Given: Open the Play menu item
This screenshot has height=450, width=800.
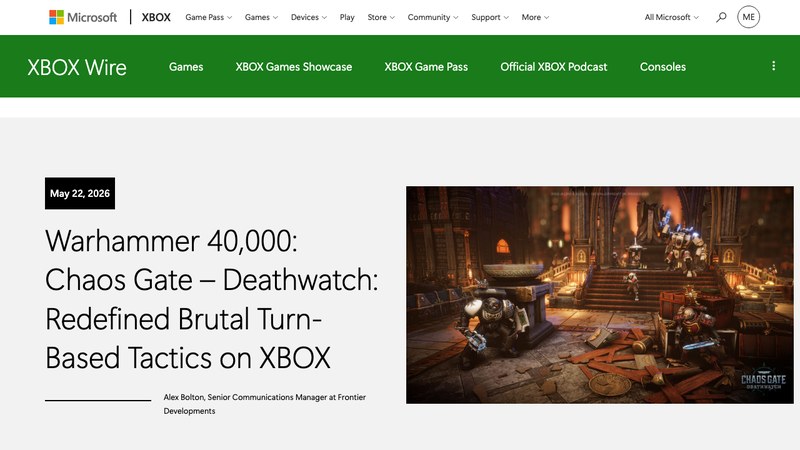Looking at the screenshot, I should pyautogui.click(x=347, y=17).
